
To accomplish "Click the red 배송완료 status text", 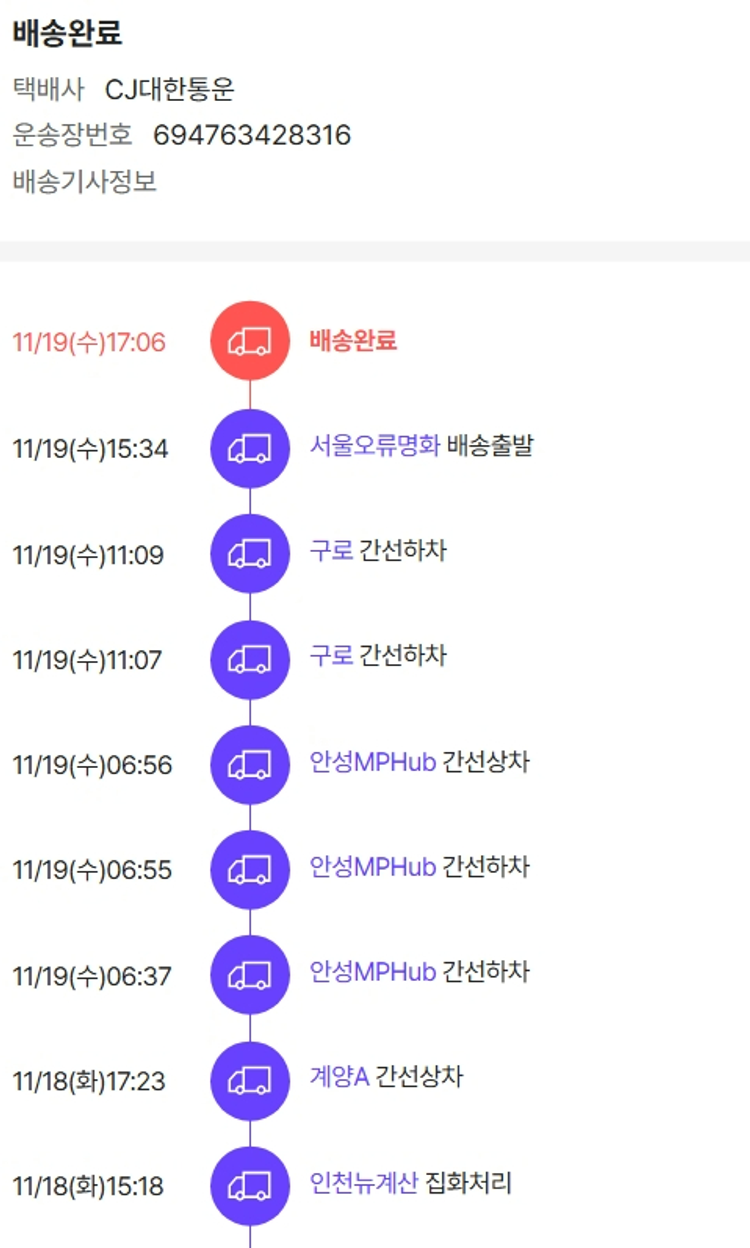I will (x=353, y=341).
